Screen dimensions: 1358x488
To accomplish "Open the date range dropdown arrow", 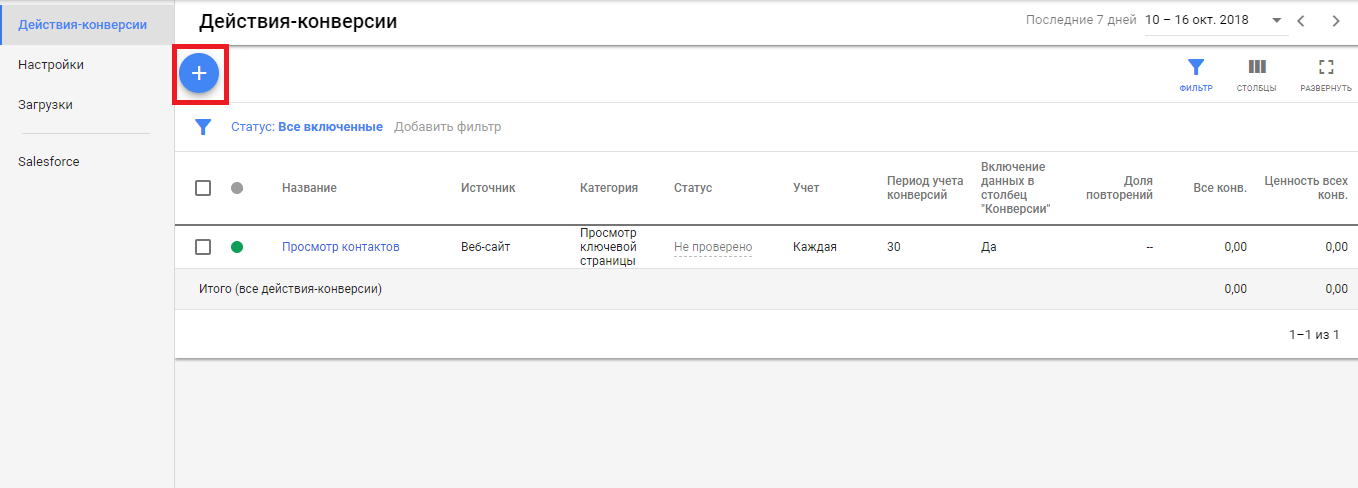I will click(x=1276, y=21).
